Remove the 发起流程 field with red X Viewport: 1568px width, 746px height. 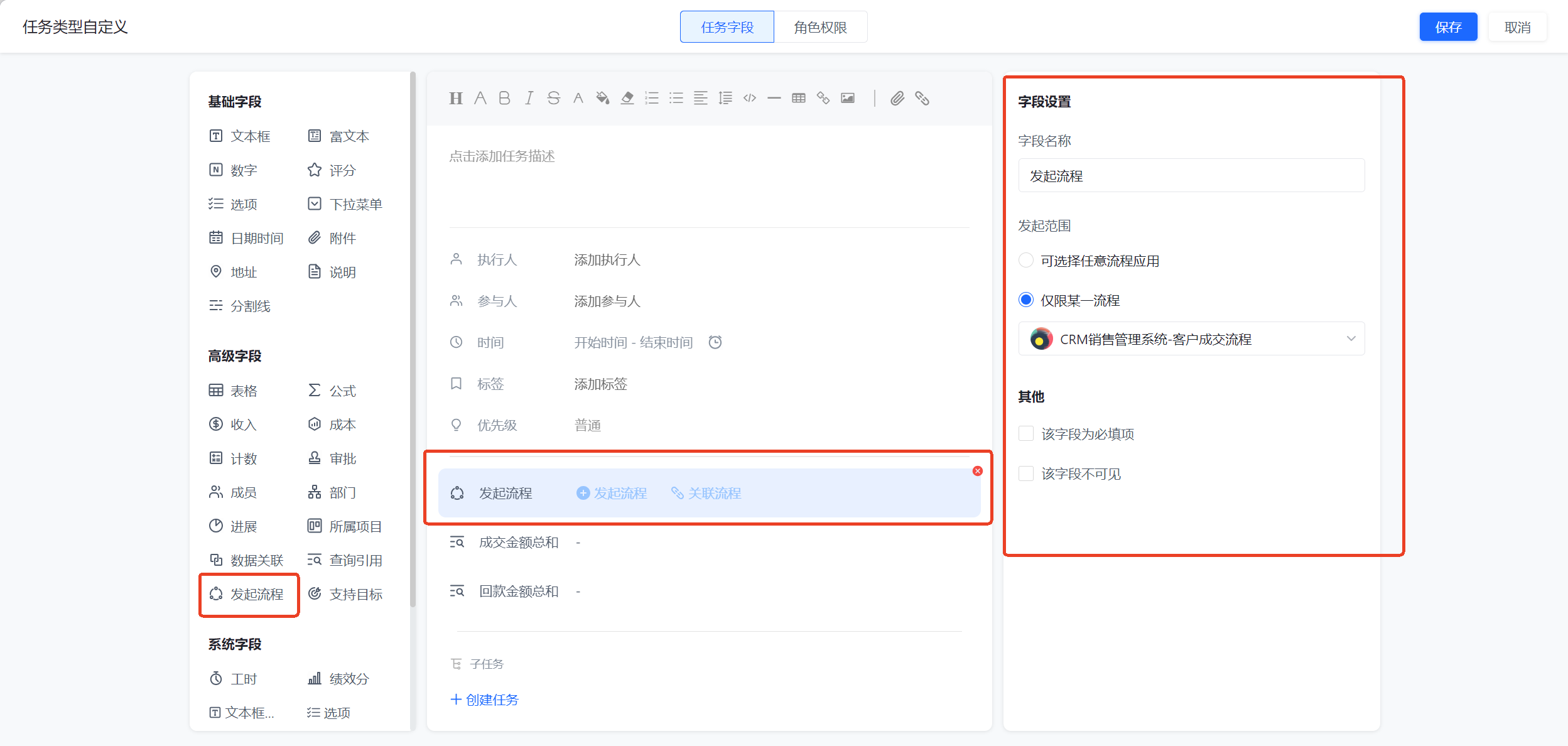(x=978, y=471)
